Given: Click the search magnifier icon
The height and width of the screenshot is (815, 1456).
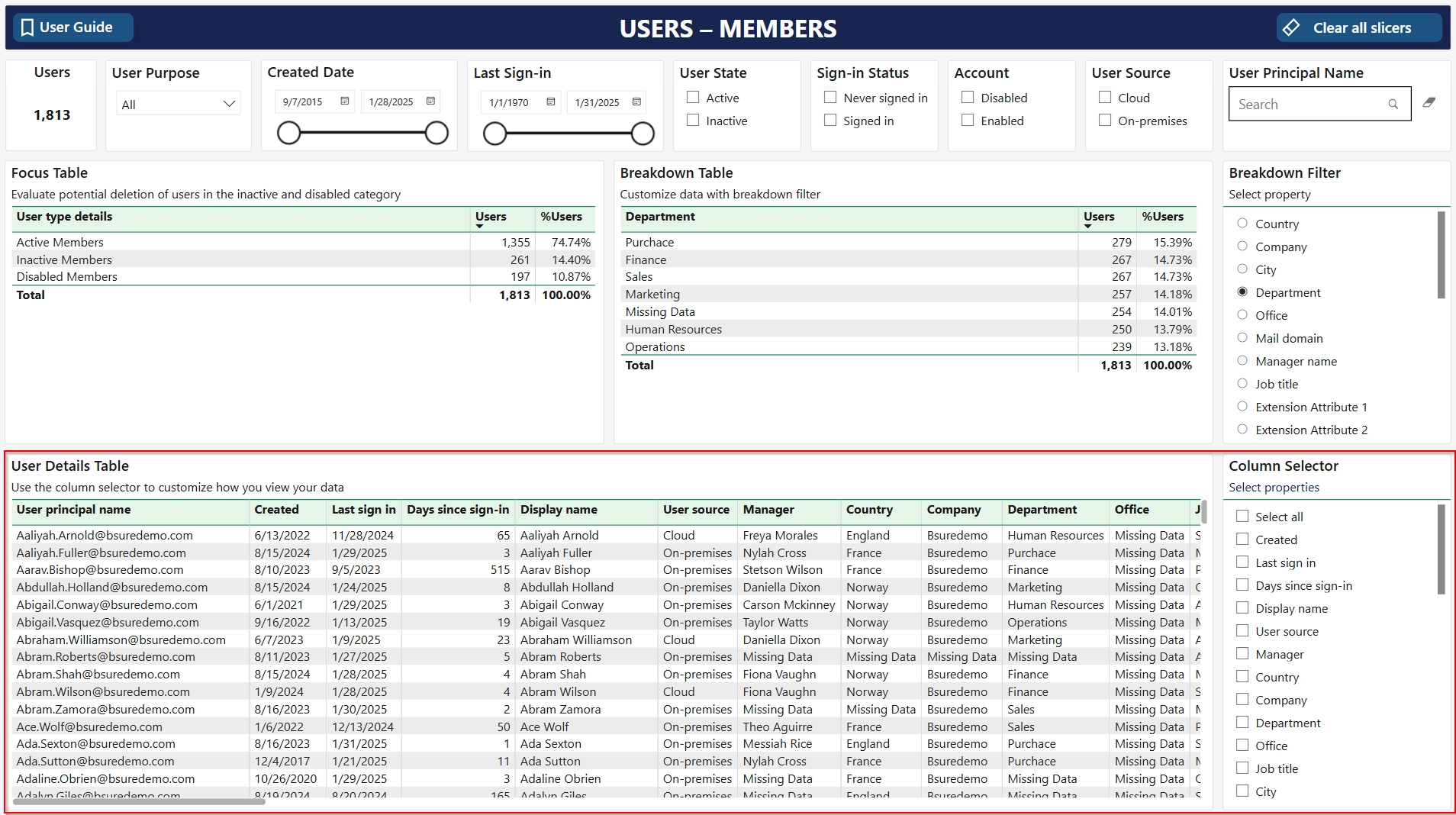Looking at the screenshot, I should [x=1393, y=105].
